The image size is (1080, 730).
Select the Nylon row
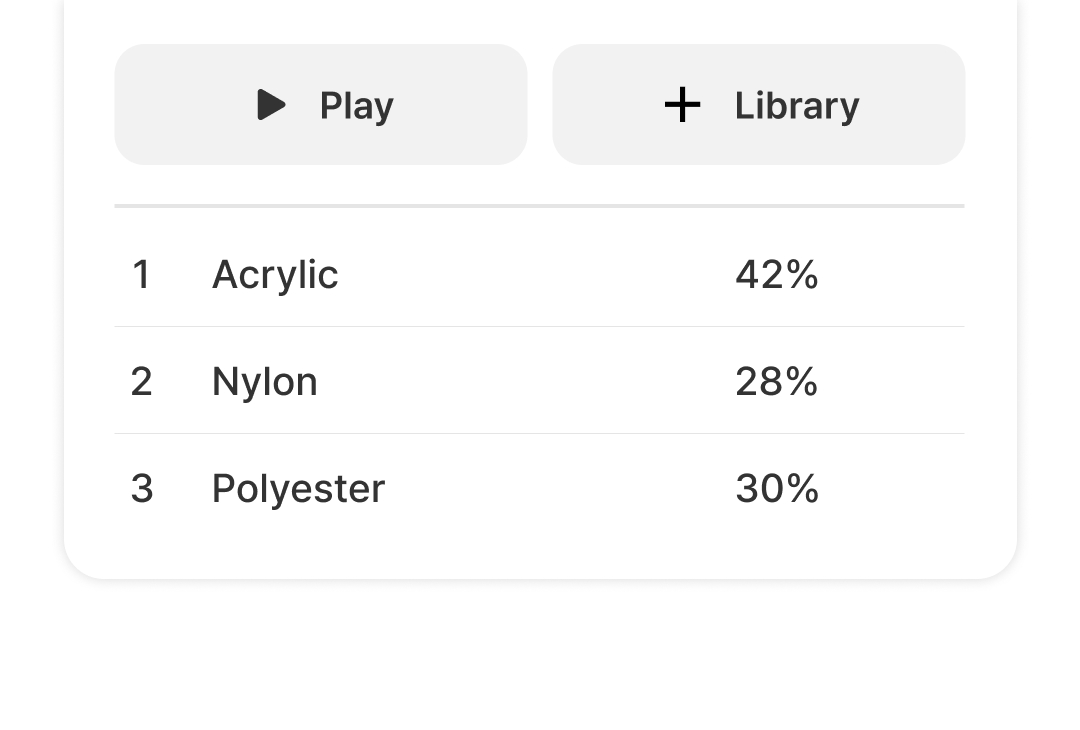(539, 381)
